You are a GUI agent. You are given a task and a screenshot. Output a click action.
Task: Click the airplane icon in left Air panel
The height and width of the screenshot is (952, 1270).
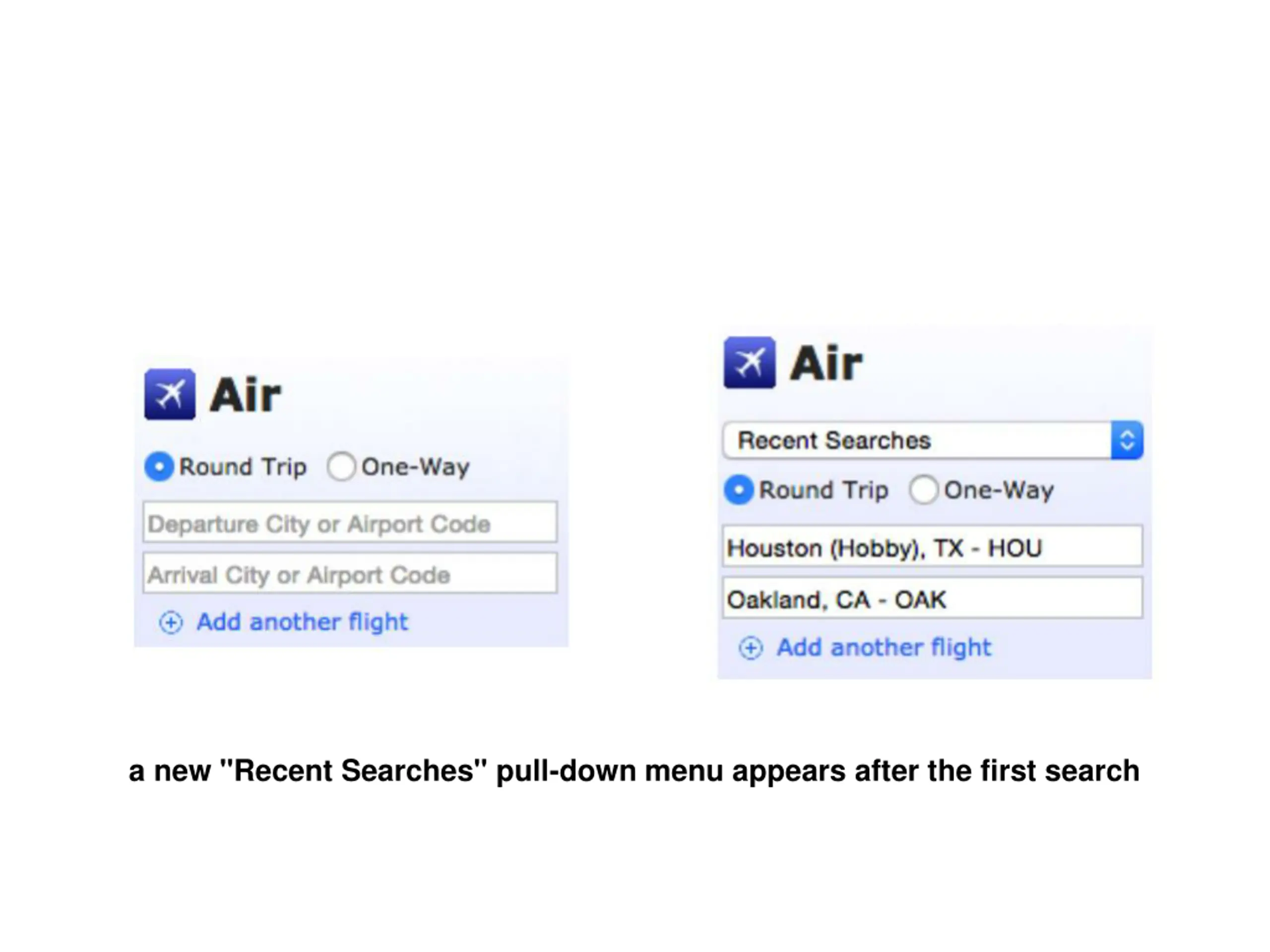point(170,394)
